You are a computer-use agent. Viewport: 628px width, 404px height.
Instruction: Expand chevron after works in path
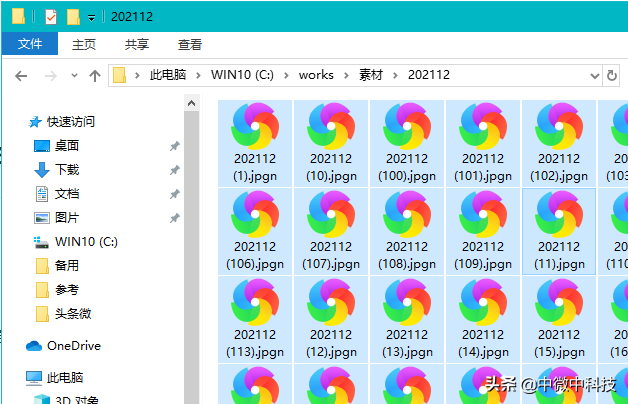point(346,75)
